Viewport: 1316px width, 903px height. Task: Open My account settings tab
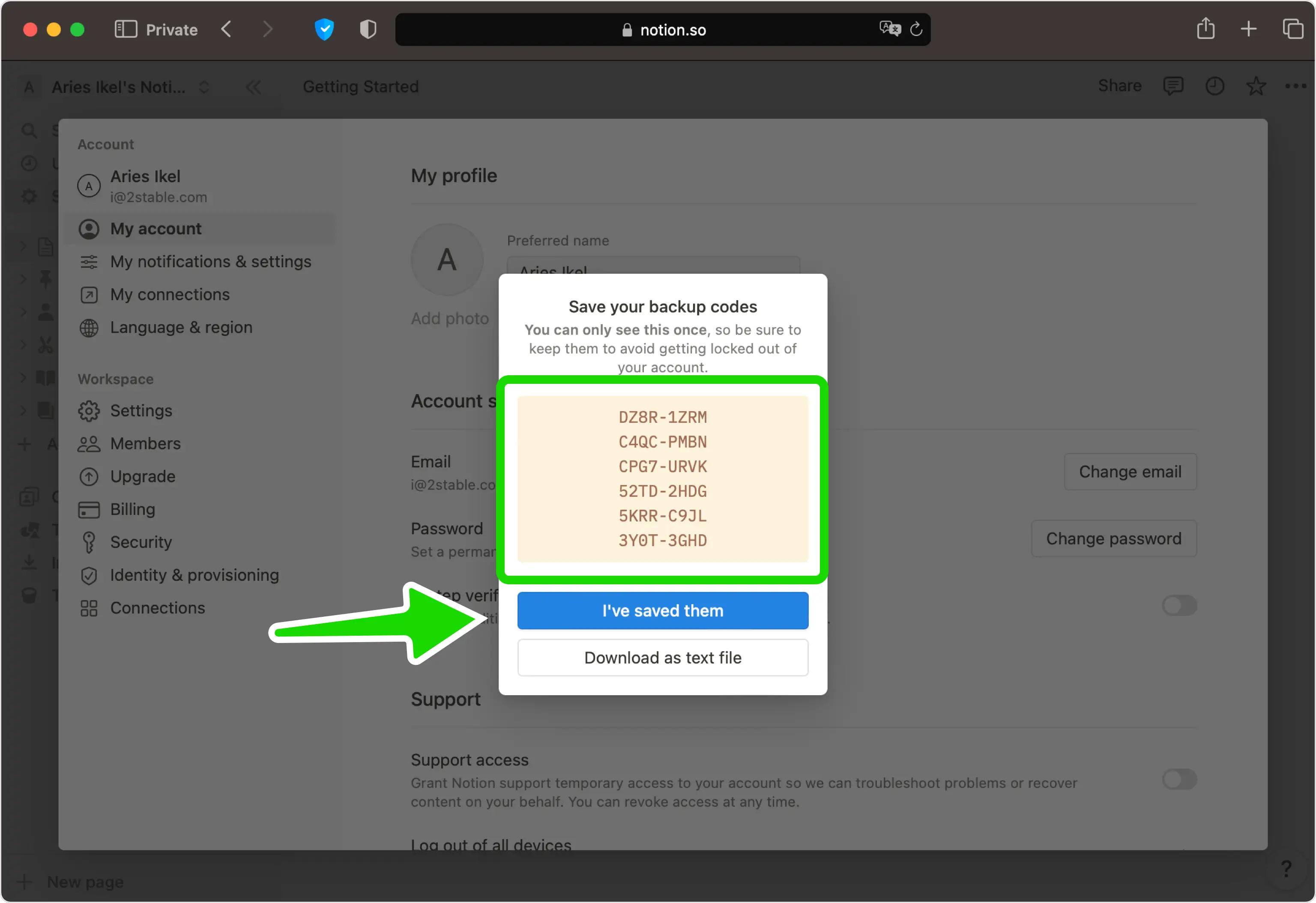[x=201, y=228]
